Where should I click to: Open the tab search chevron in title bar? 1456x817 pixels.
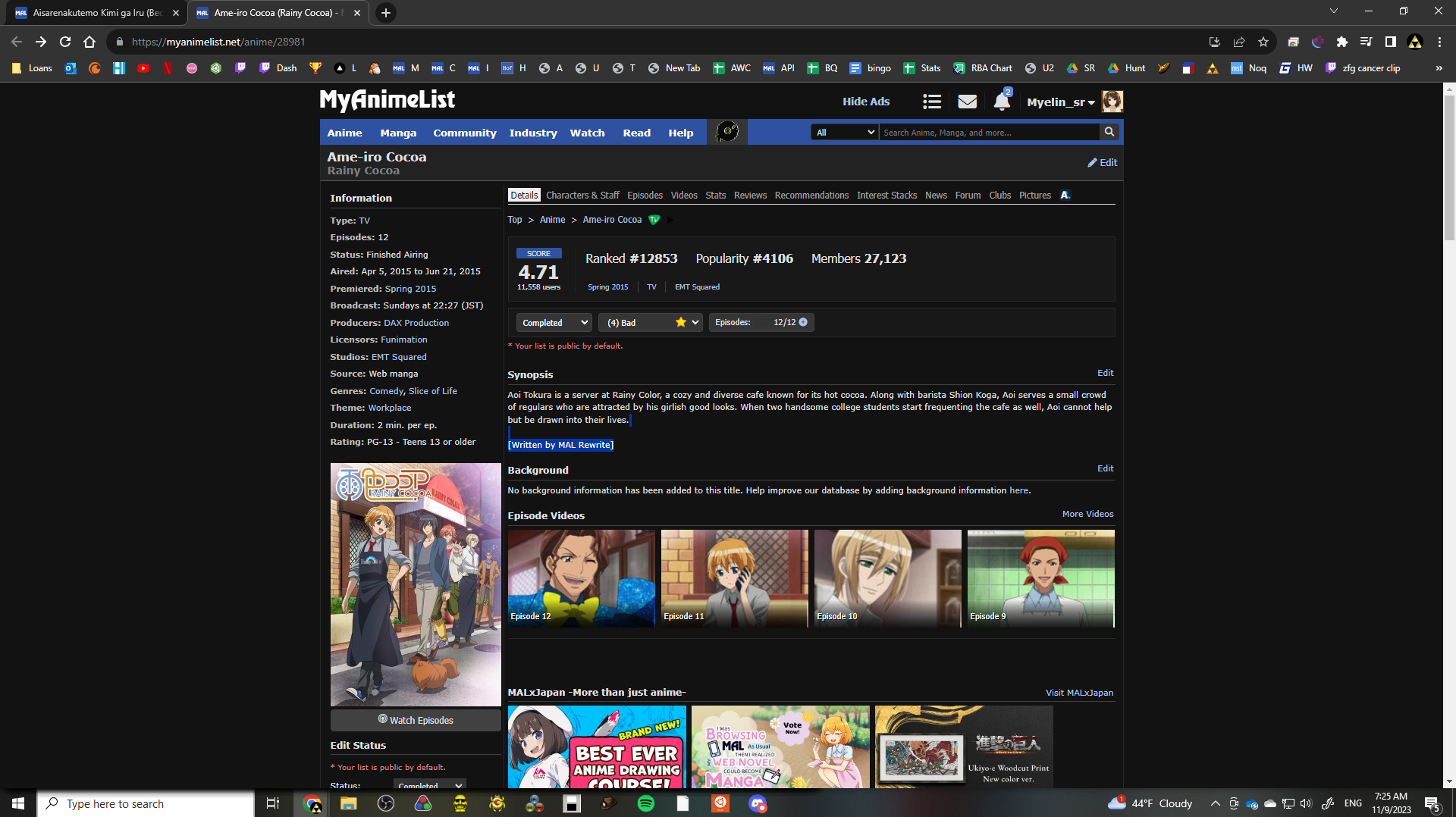pos(1334,11)
